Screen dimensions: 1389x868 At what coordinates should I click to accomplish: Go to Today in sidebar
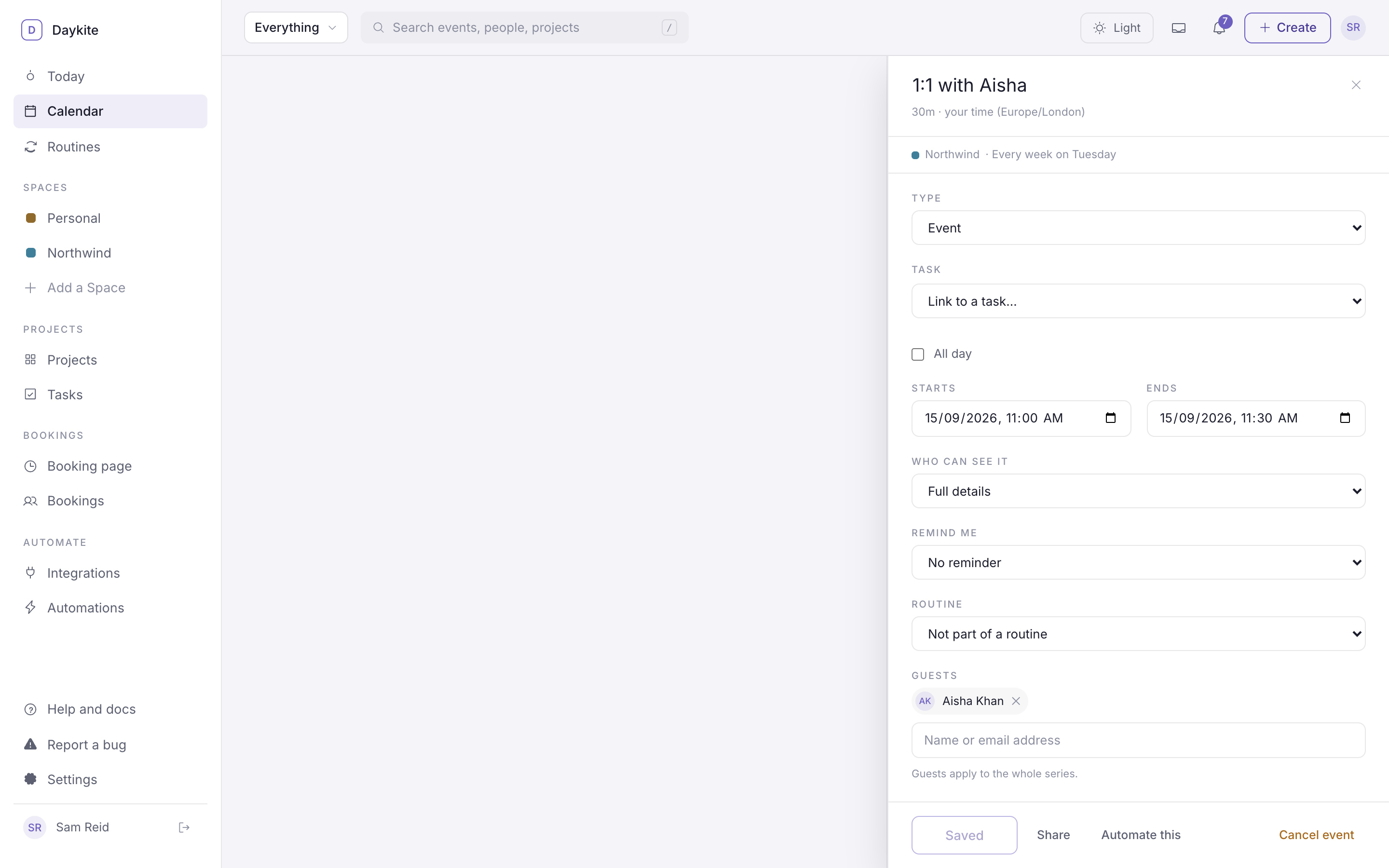110,76
